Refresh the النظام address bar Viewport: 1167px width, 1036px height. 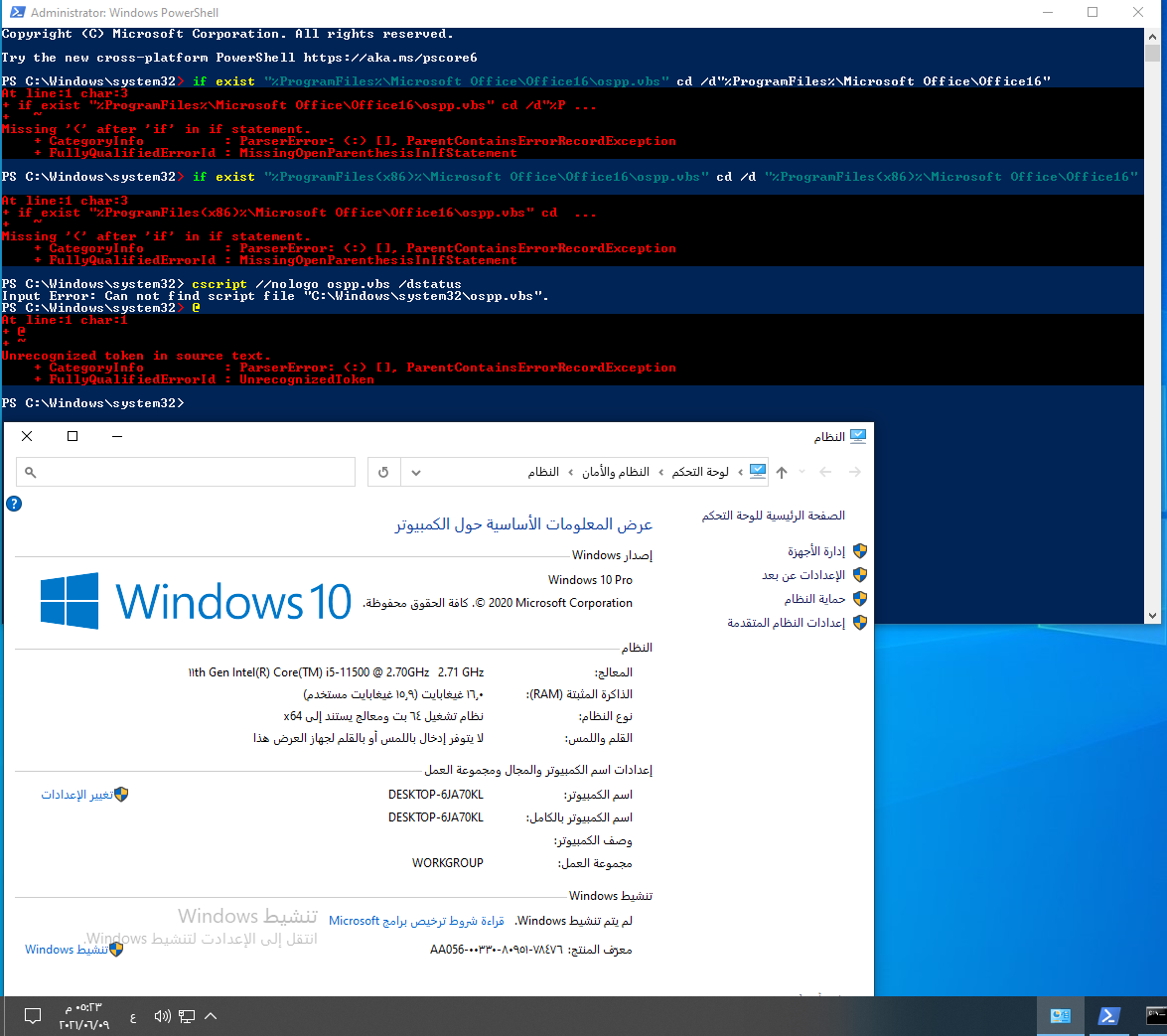pyautogui.click(x=383, y=472)
